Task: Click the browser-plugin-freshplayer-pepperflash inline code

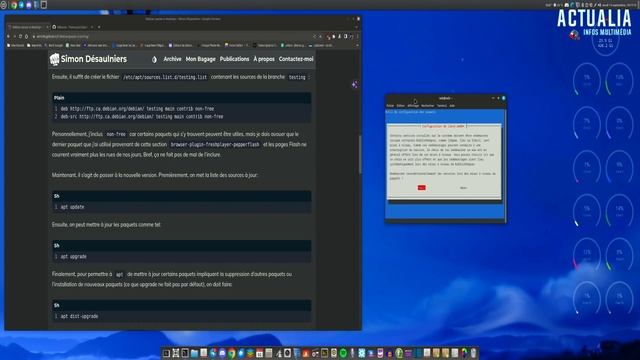Action: (x=215, y=144)
